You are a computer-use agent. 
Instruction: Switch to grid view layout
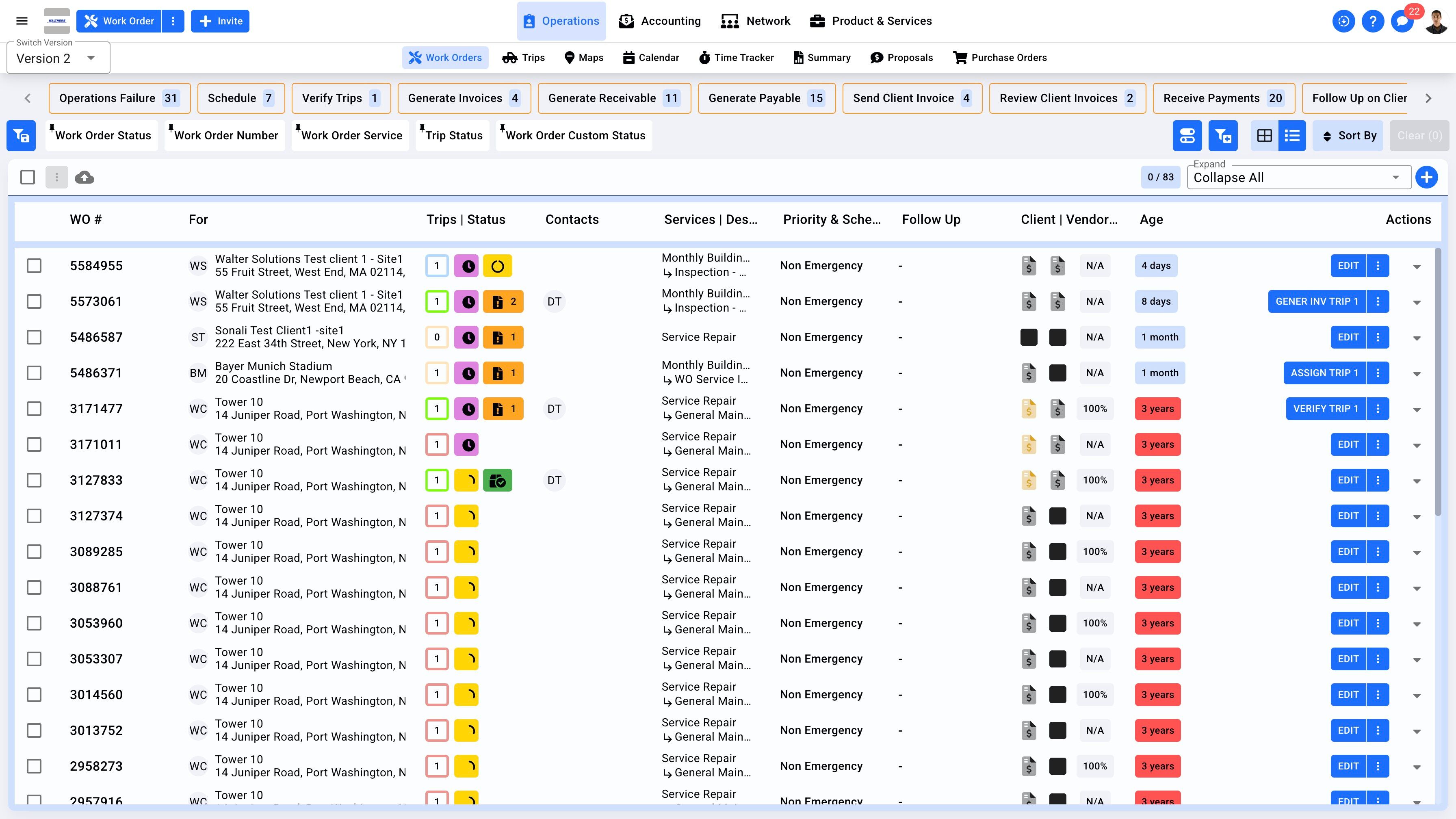pos(1264,136)
